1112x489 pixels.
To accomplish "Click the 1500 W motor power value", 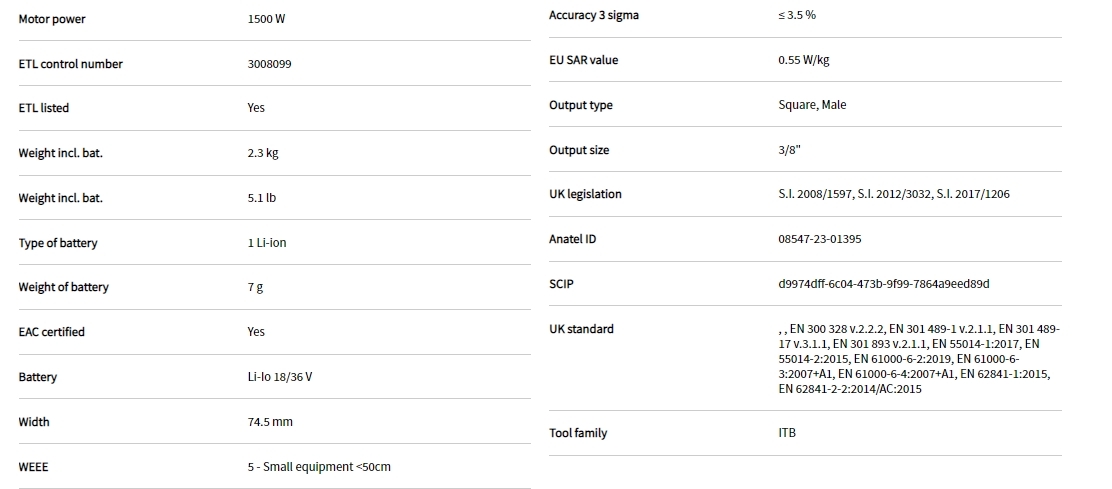I will [266, 20].
